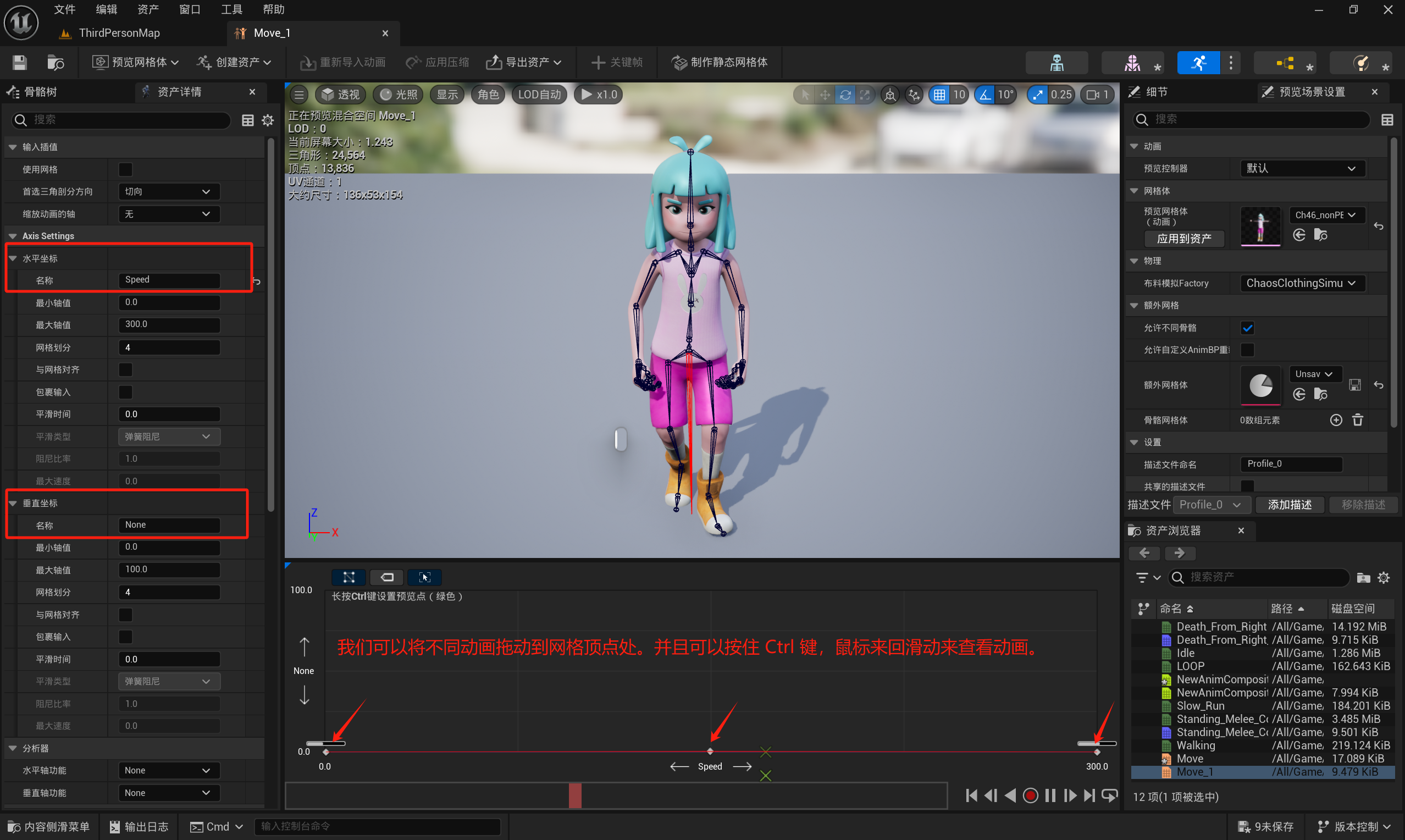Delete skeletal mesh array elements with trash icon

coord(1358,420)
